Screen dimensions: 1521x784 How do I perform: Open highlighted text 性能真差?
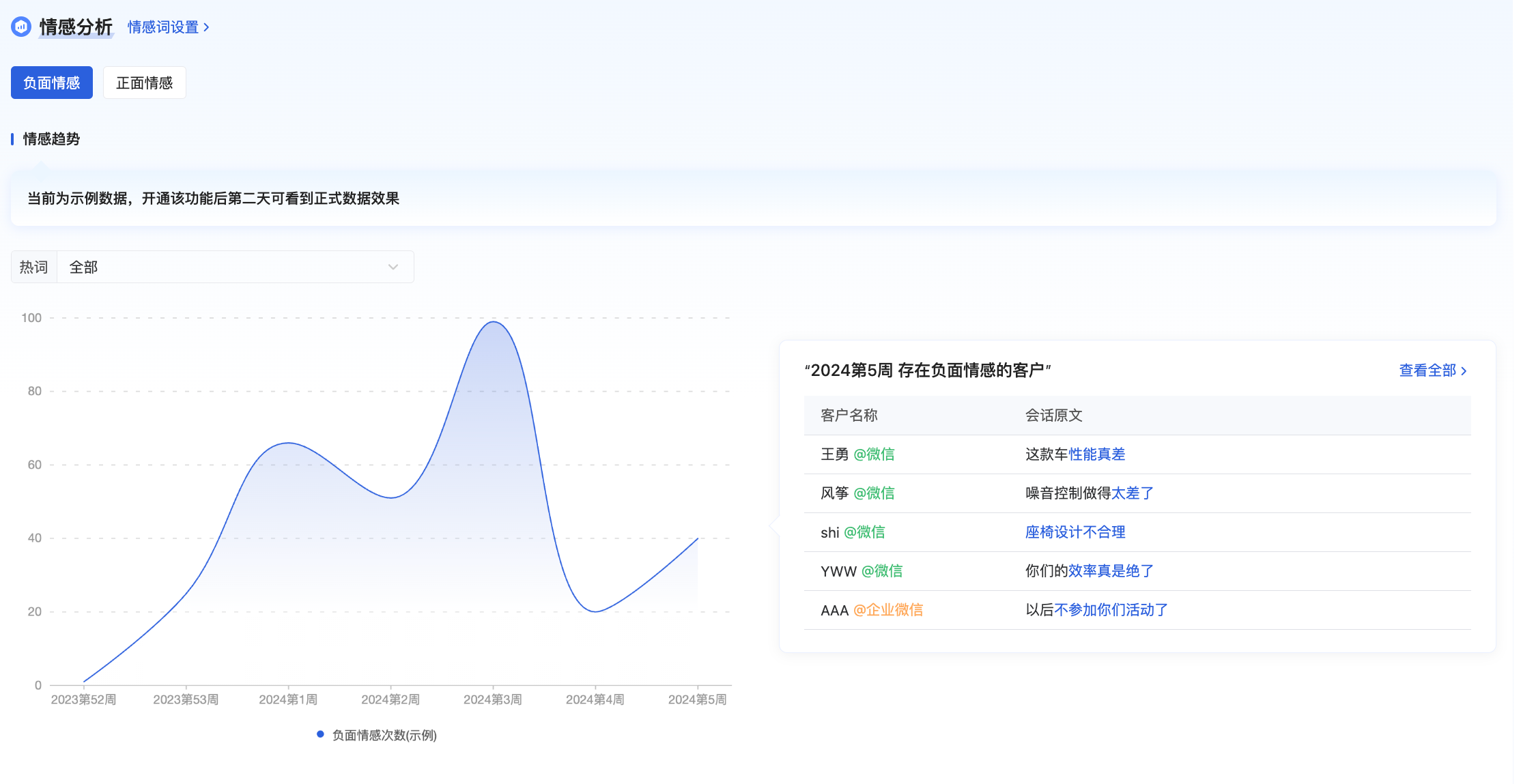(x=1096, y=454)
